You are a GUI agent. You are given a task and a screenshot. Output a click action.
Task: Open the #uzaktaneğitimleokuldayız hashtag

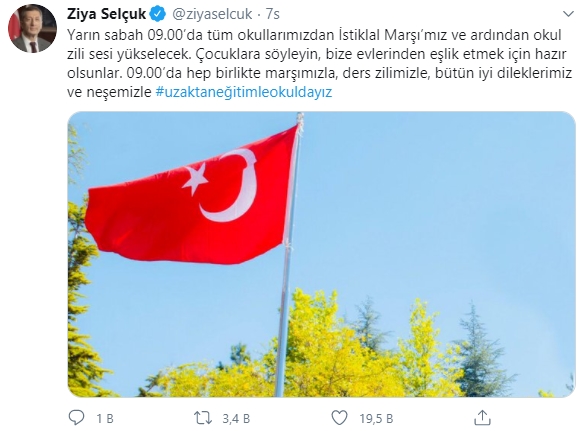pos(243,92)
